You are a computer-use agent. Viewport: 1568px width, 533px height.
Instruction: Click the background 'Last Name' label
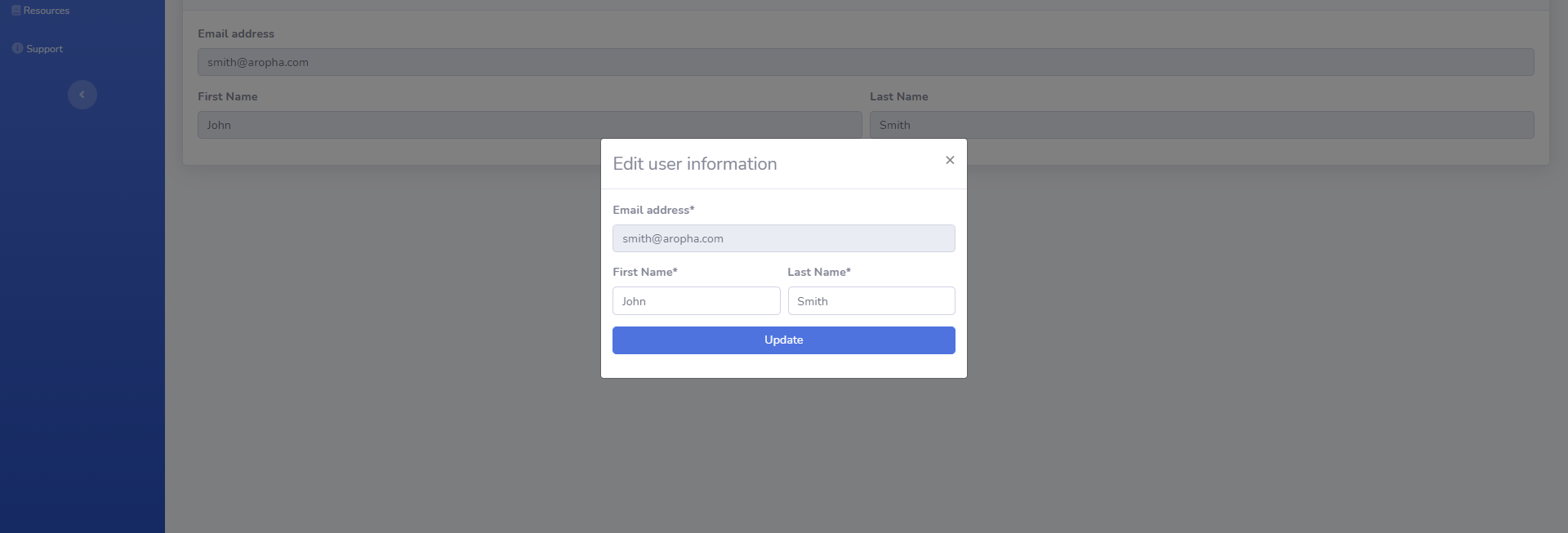[x=898, y=96]
